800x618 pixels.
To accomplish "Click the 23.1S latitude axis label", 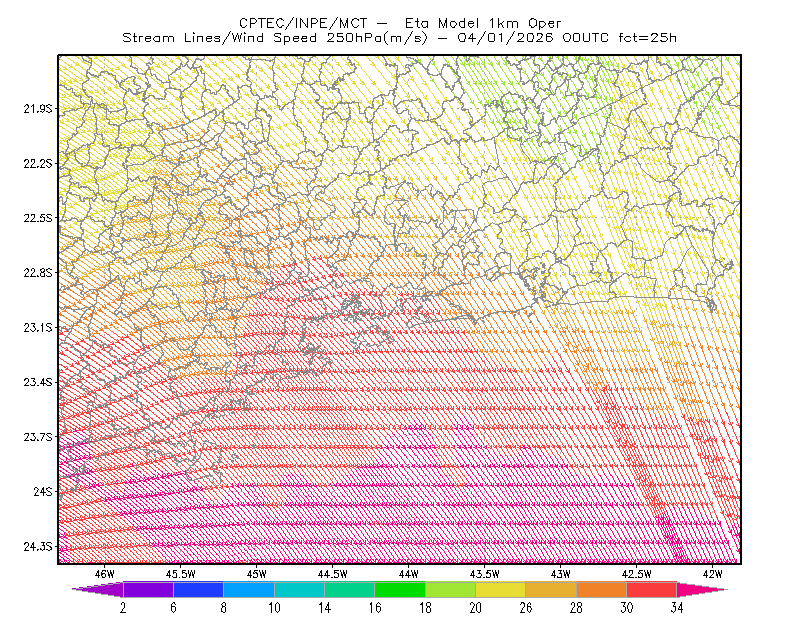I will click(38, 327).
